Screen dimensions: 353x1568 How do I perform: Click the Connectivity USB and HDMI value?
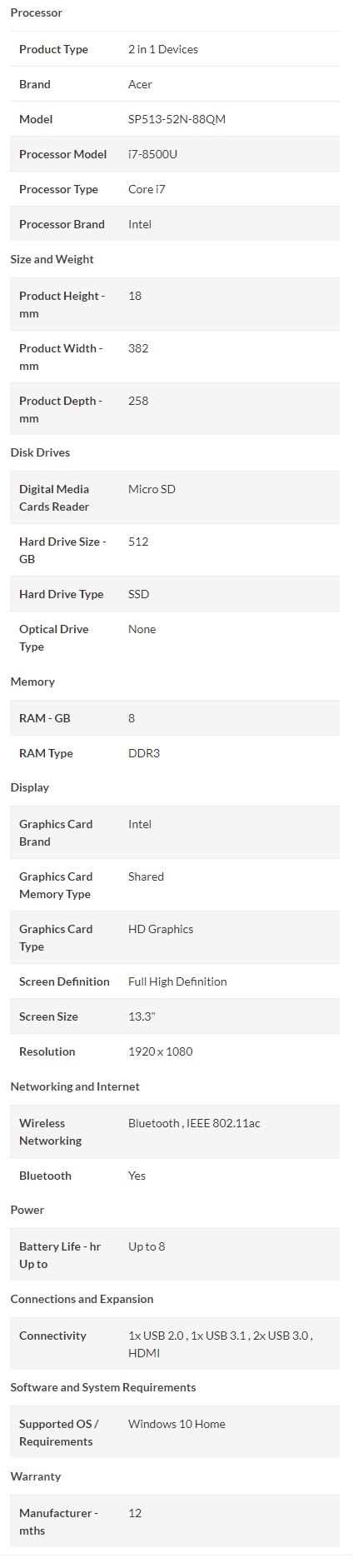coord(221,1344)
